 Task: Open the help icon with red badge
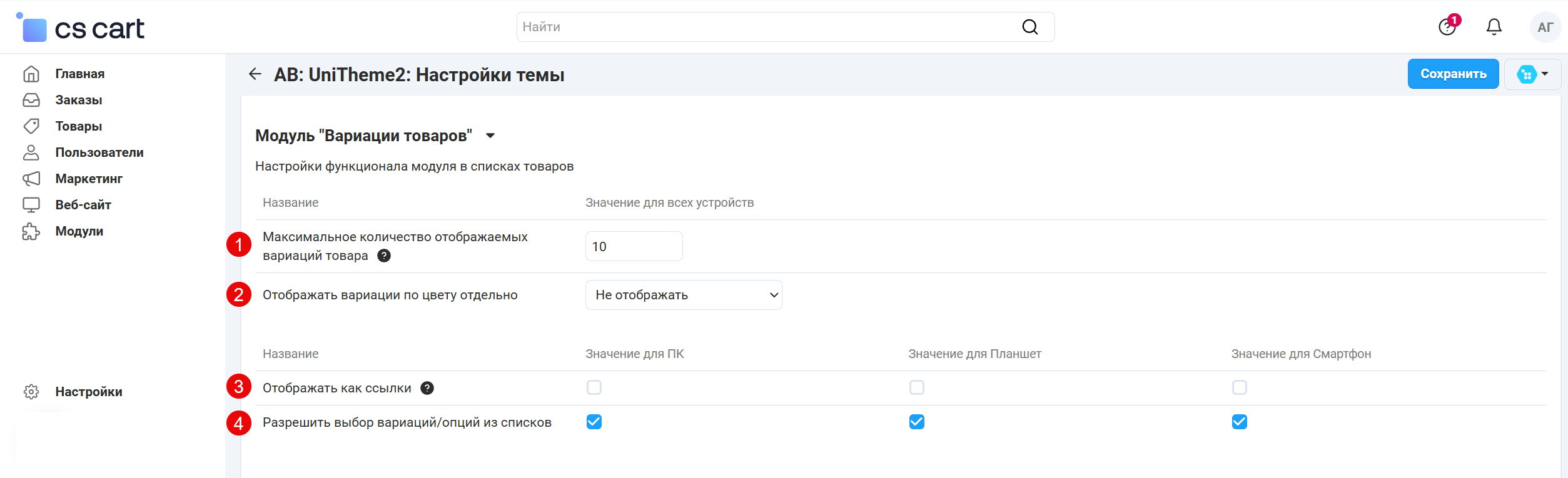coord(1447,27)
